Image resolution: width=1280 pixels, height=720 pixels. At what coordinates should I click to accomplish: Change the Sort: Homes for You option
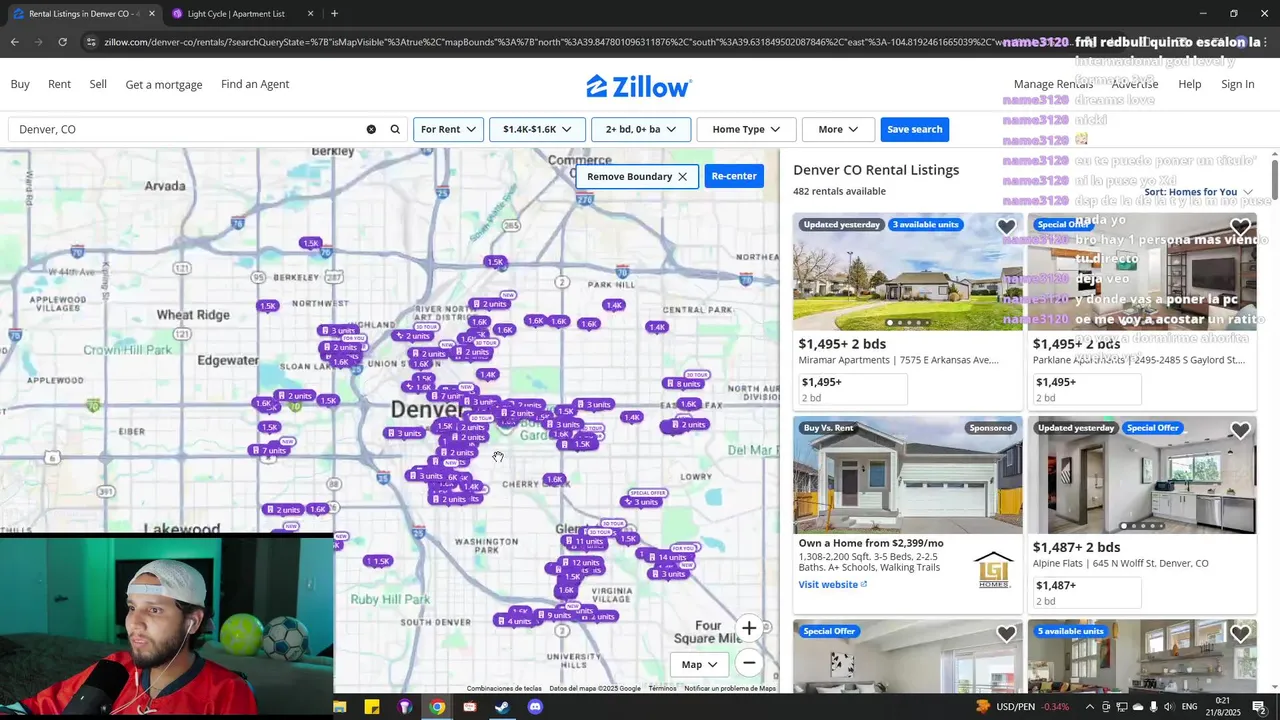[1198, 192]
